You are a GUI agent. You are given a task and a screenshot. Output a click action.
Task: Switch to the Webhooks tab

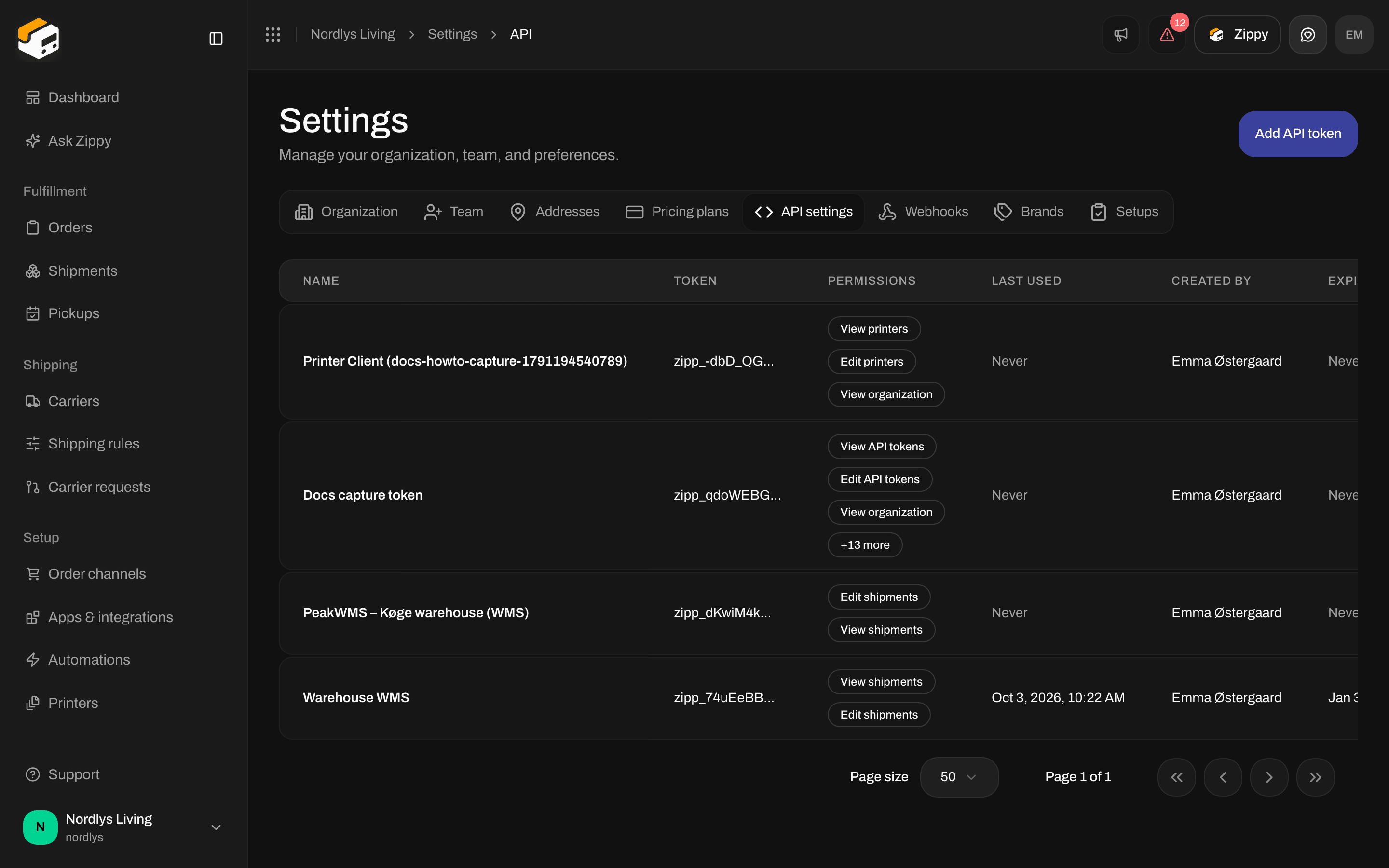point(924,212)
